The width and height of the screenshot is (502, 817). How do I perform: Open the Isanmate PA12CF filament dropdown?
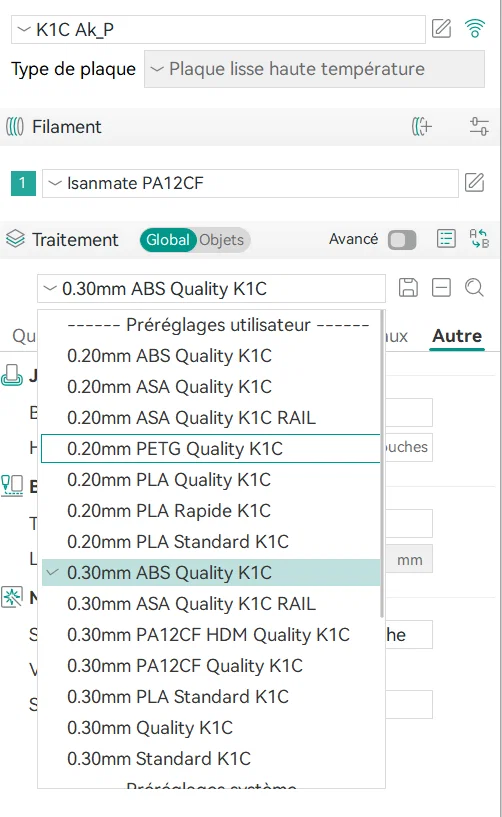250,183
